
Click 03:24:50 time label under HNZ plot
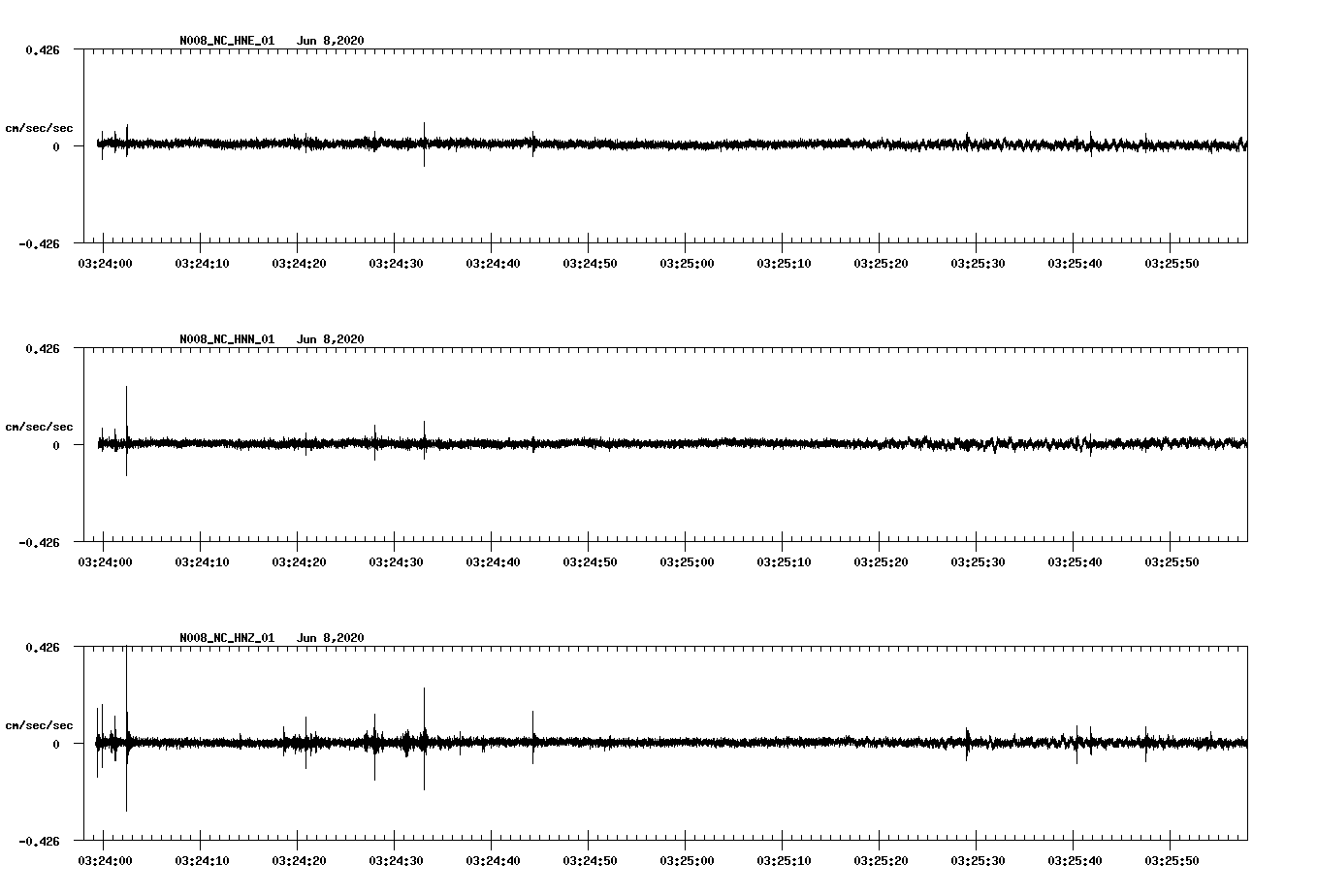pyautogui.click(x=589, y=861)
